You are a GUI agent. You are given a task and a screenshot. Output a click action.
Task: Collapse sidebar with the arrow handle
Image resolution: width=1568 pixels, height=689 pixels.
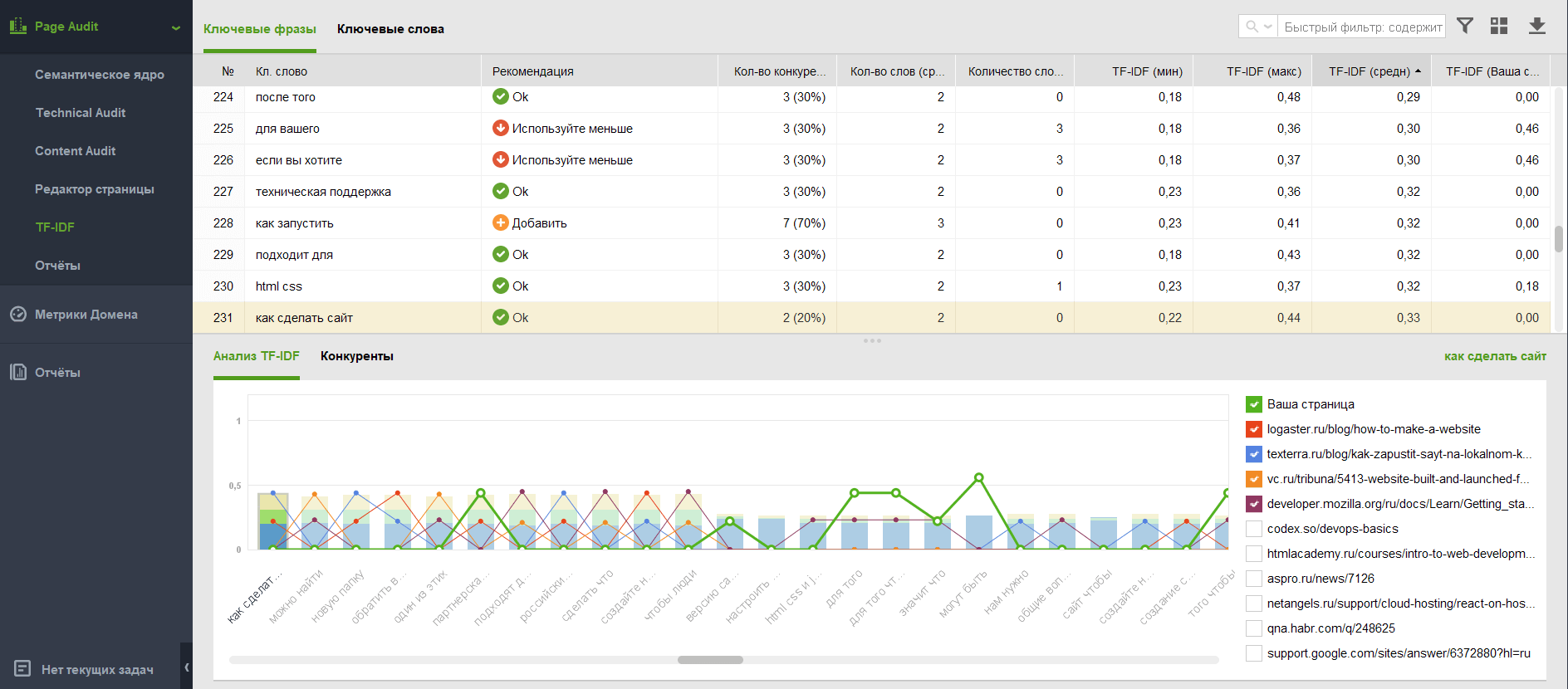tap(187, 667)
